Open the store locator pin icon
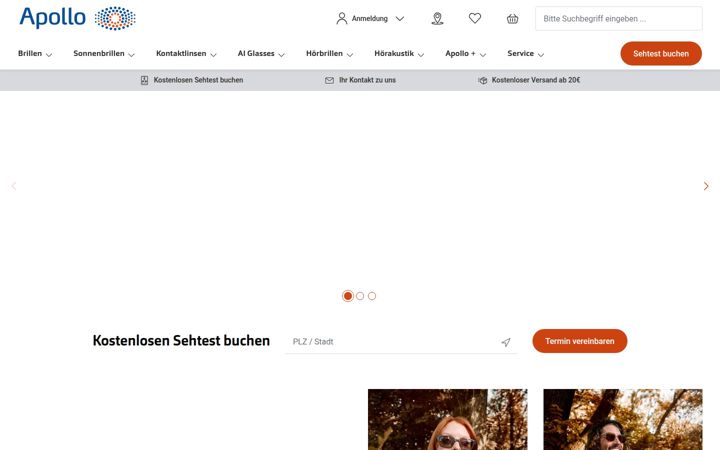 [x=438, y=18]
